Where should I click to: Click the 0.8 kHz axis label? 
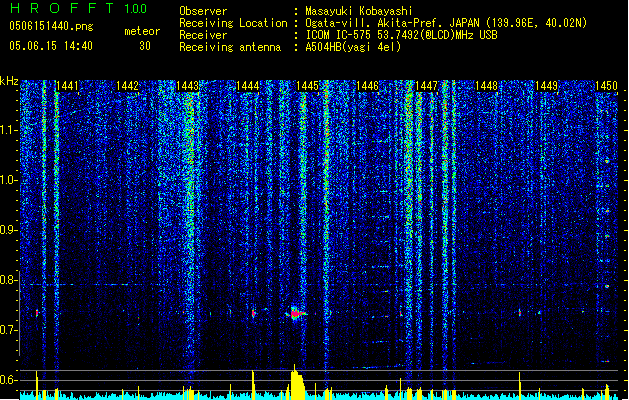[8, 280]
